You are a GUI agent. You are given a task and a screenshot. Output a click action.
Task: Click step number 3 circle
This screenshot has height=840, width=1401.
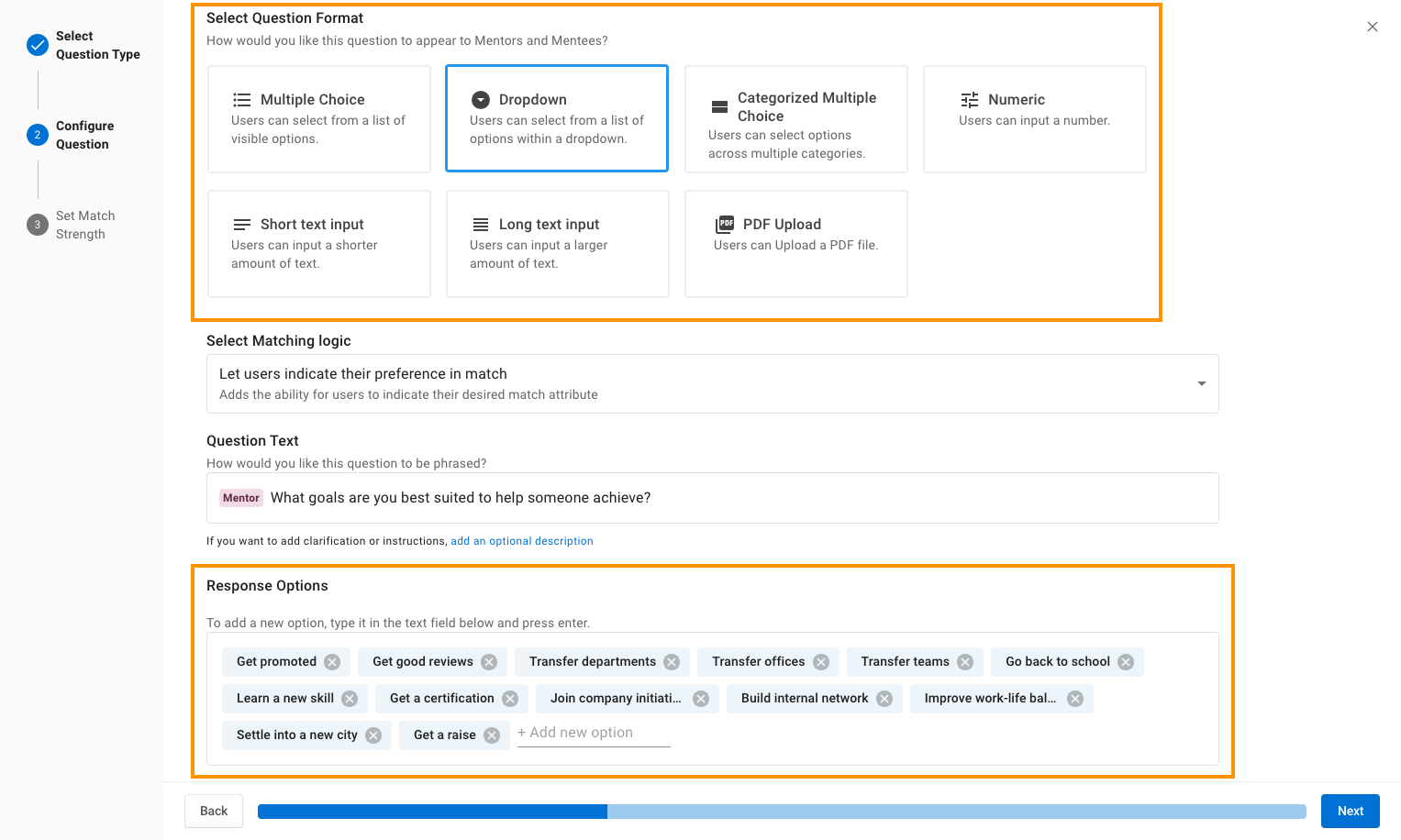coord(38,225)
